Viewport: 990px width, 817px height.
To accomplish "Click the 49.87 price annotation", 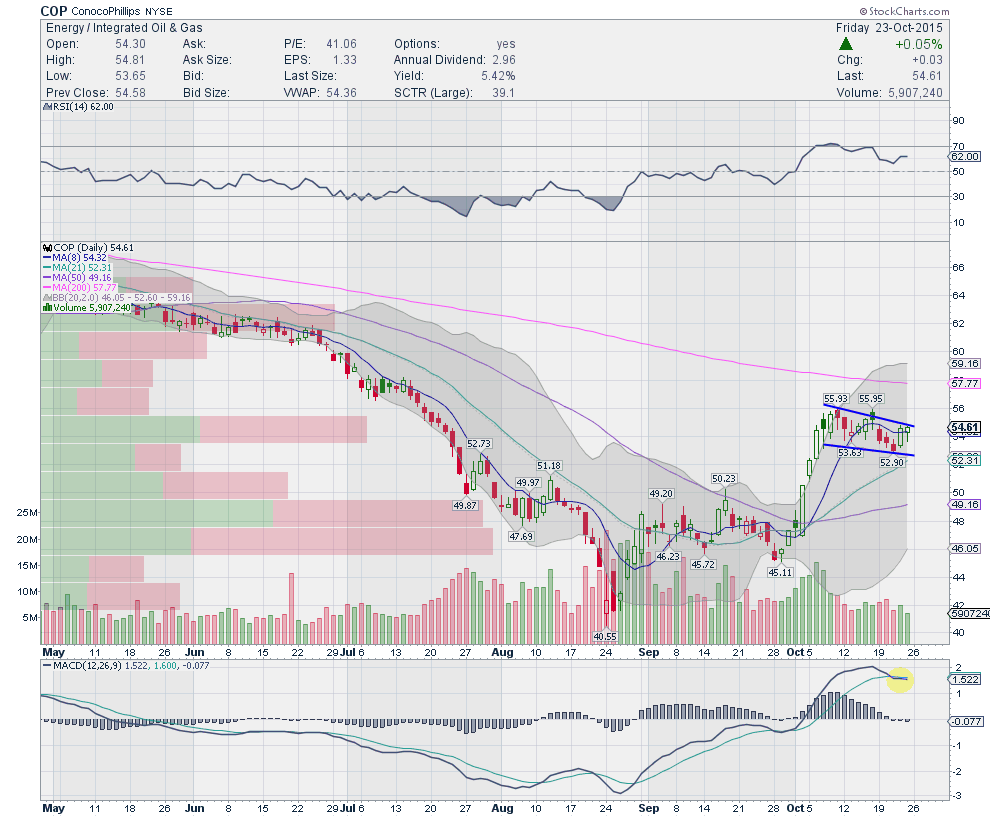I will coord(465,505).
